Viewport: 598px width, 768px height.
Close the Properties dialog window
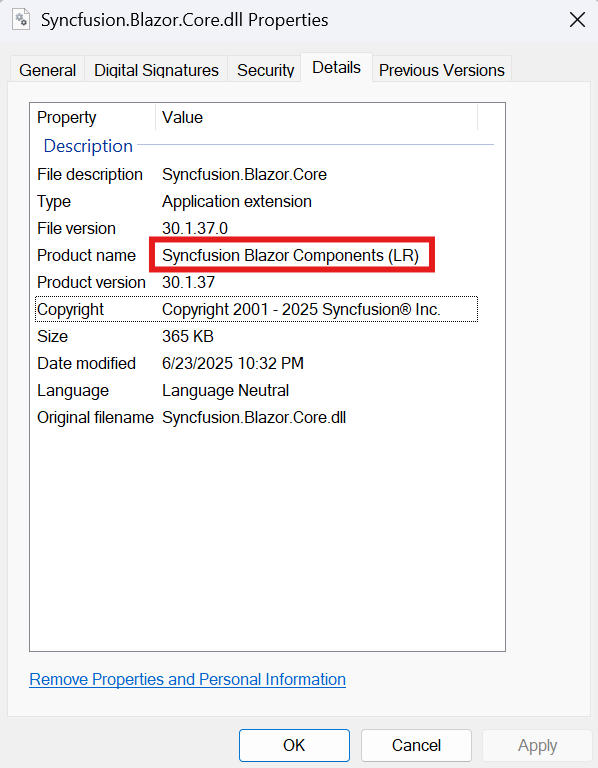click(x=577, y=20)
